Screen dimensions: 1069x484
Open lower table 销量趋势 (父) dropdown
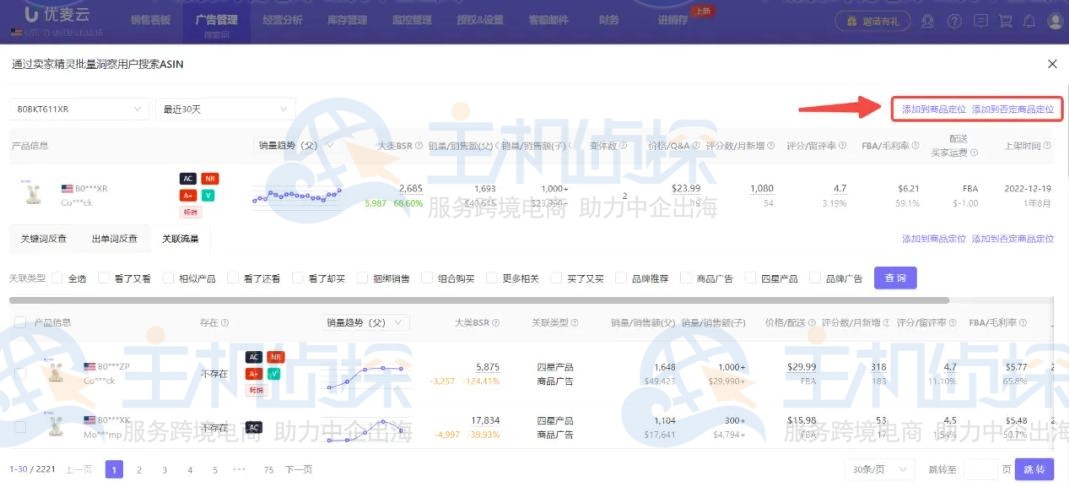tap(367, 322)
